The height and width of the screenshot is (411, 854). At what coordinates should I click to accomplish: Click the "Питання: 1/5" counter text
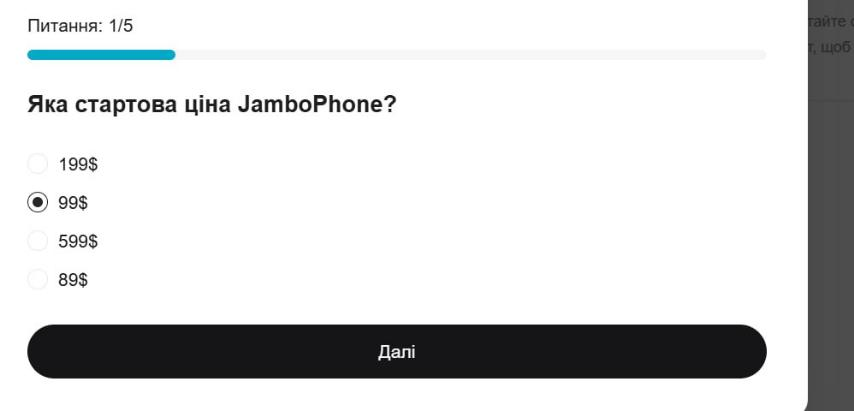pyautogui.click(x=80, y=26)
